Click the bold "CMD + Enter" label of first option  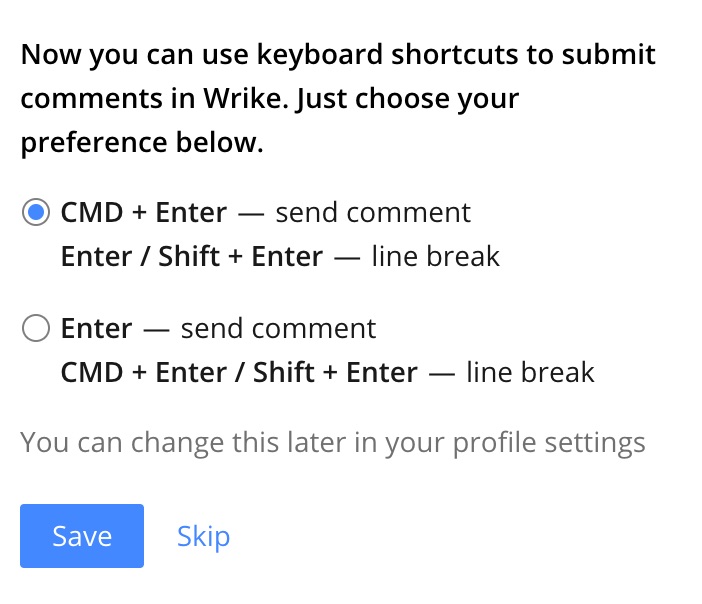click(144, 212)
